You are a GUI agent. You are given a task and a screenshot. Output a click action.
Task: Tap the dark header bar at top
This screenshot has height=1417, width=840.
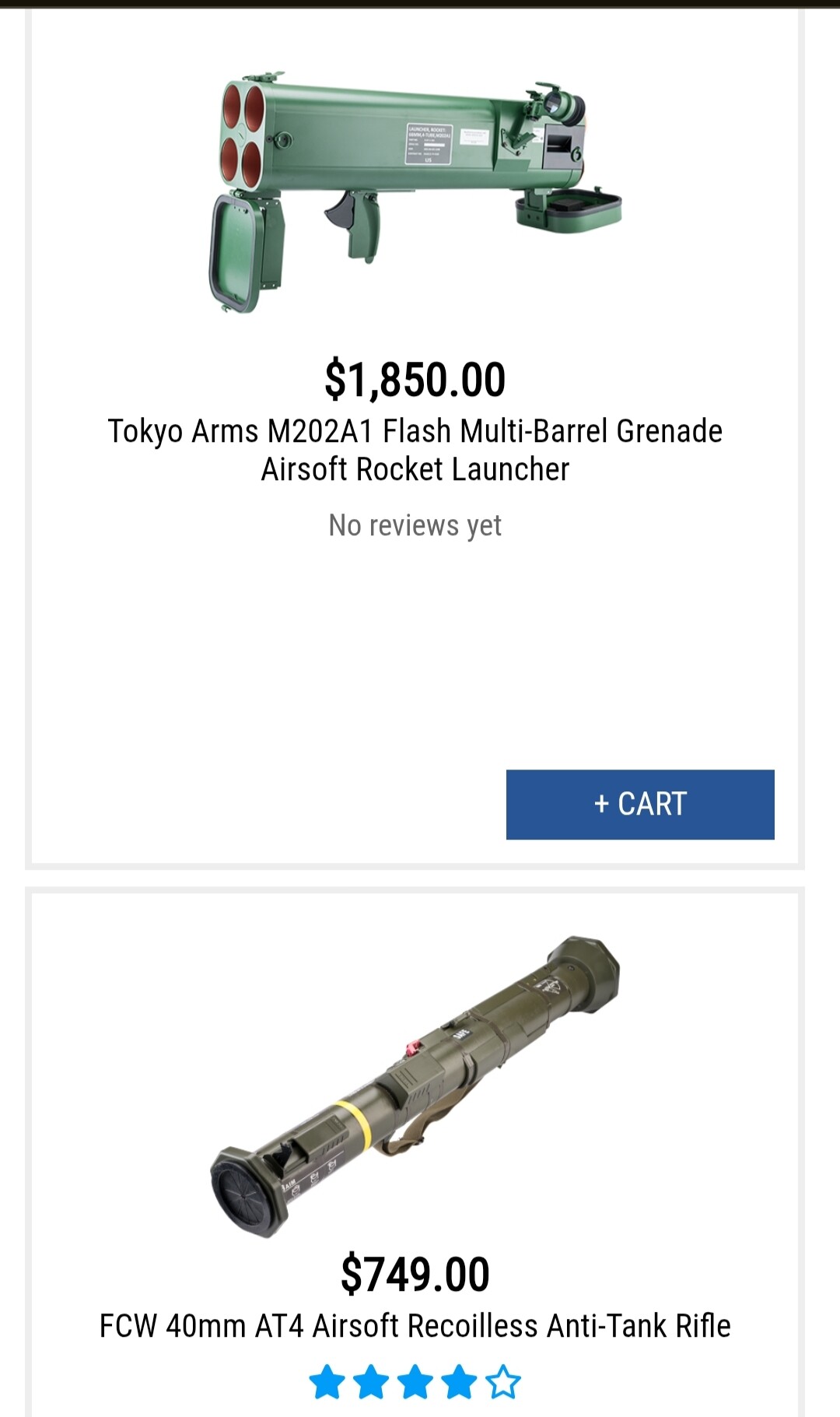coord(420,4)
